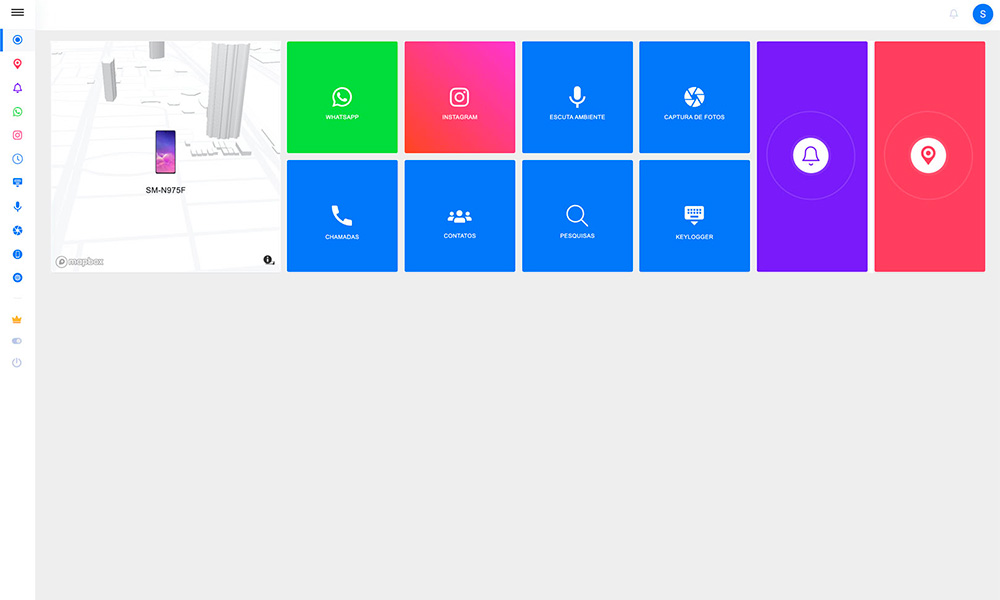Viewport: 1000px width, 600px height.
Task: Open WhatsApp from the left sidebar
Action: [17, 112]
